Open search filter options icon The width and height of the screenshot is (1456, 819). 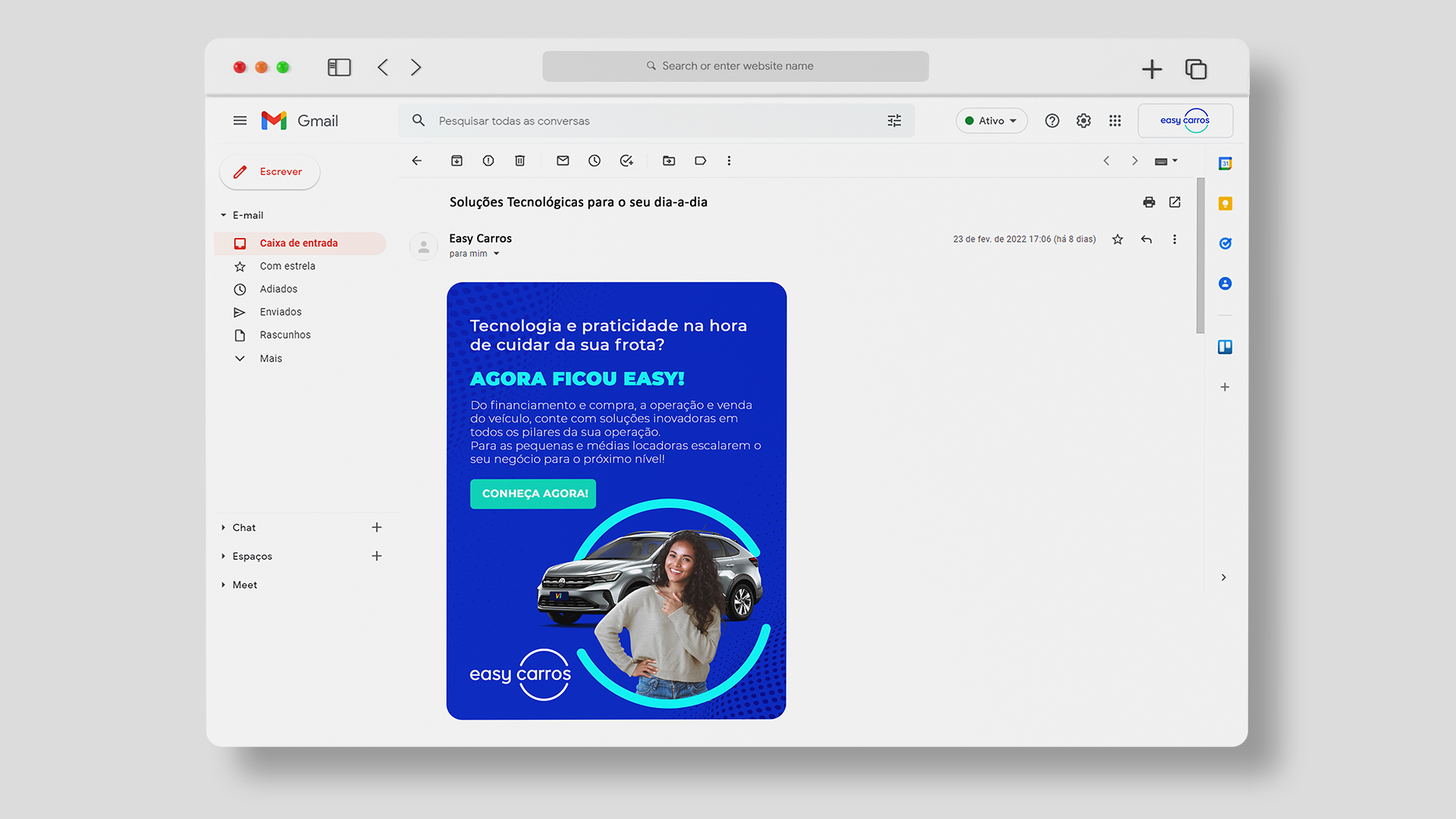[x=894, y=121]
